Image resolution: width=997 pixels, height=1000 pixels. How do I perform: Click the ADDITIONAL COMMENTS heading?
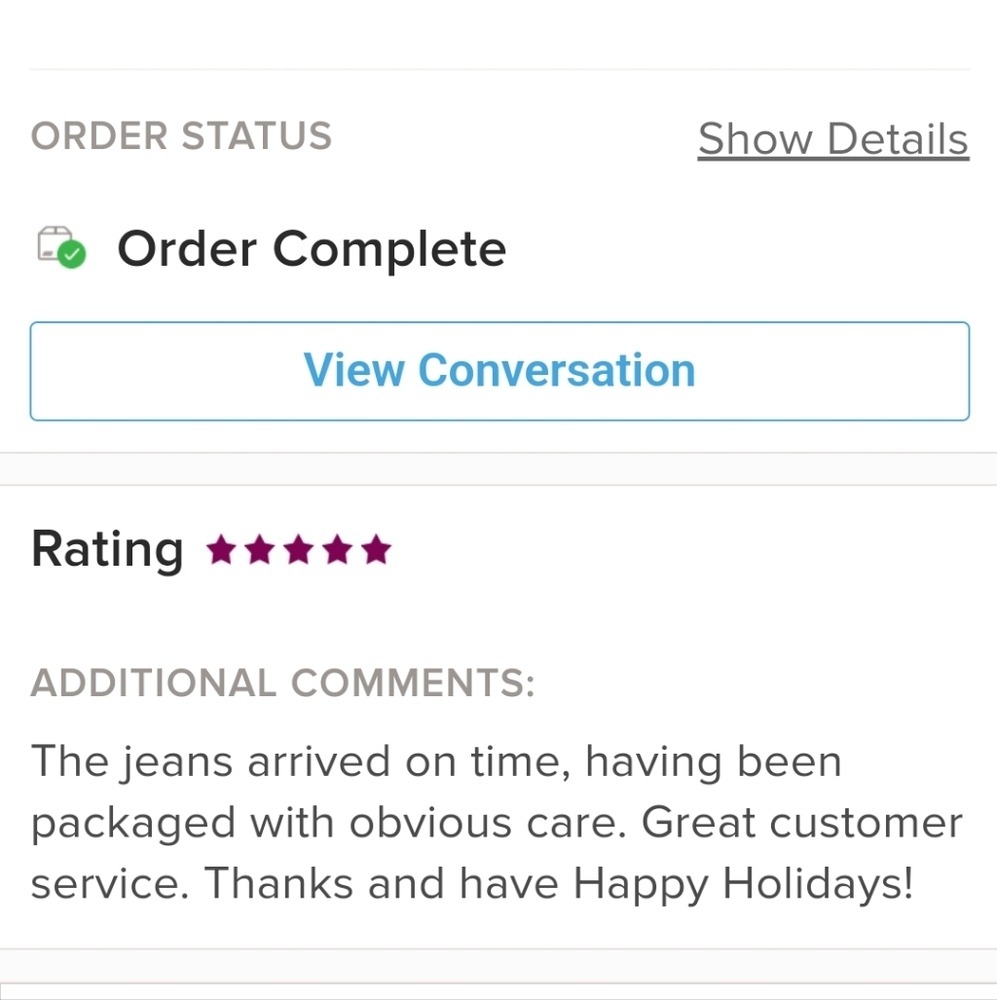[283, 683]
